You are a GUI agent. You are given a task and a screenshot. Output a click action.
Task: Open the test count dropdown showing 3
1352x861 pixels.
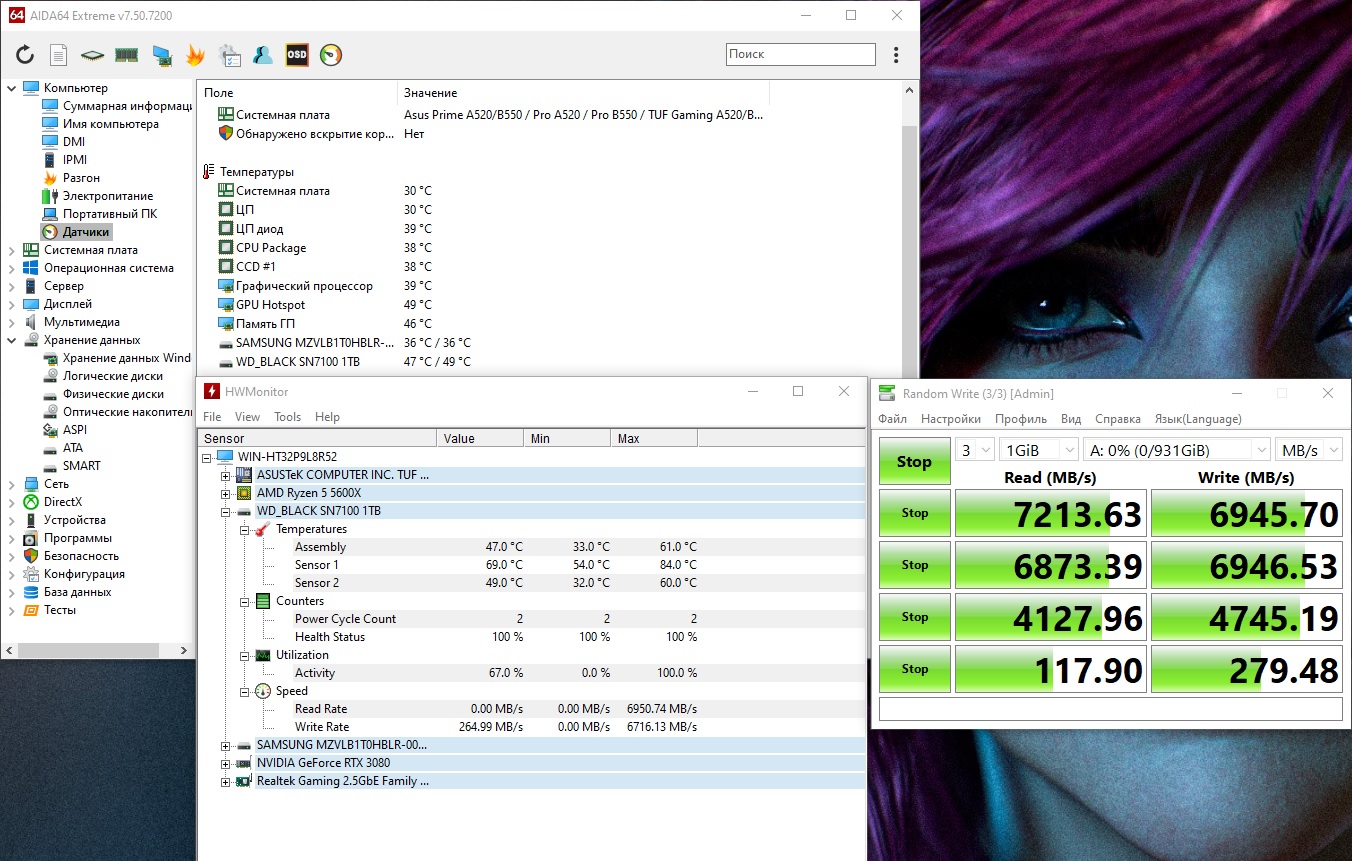(975, 450)
